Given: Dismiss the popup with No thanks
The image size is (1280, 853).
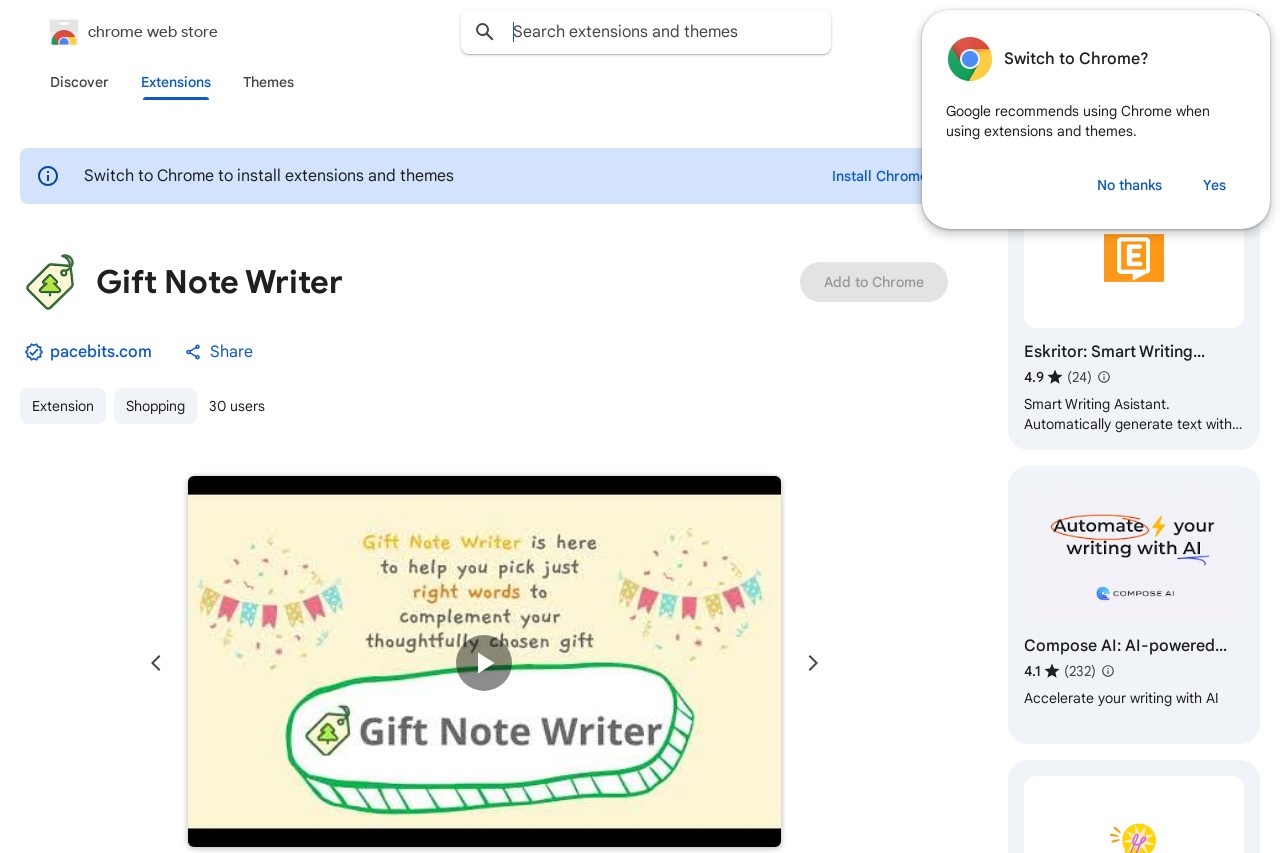Looking at the screenshot, I should tap(1129, 185).
